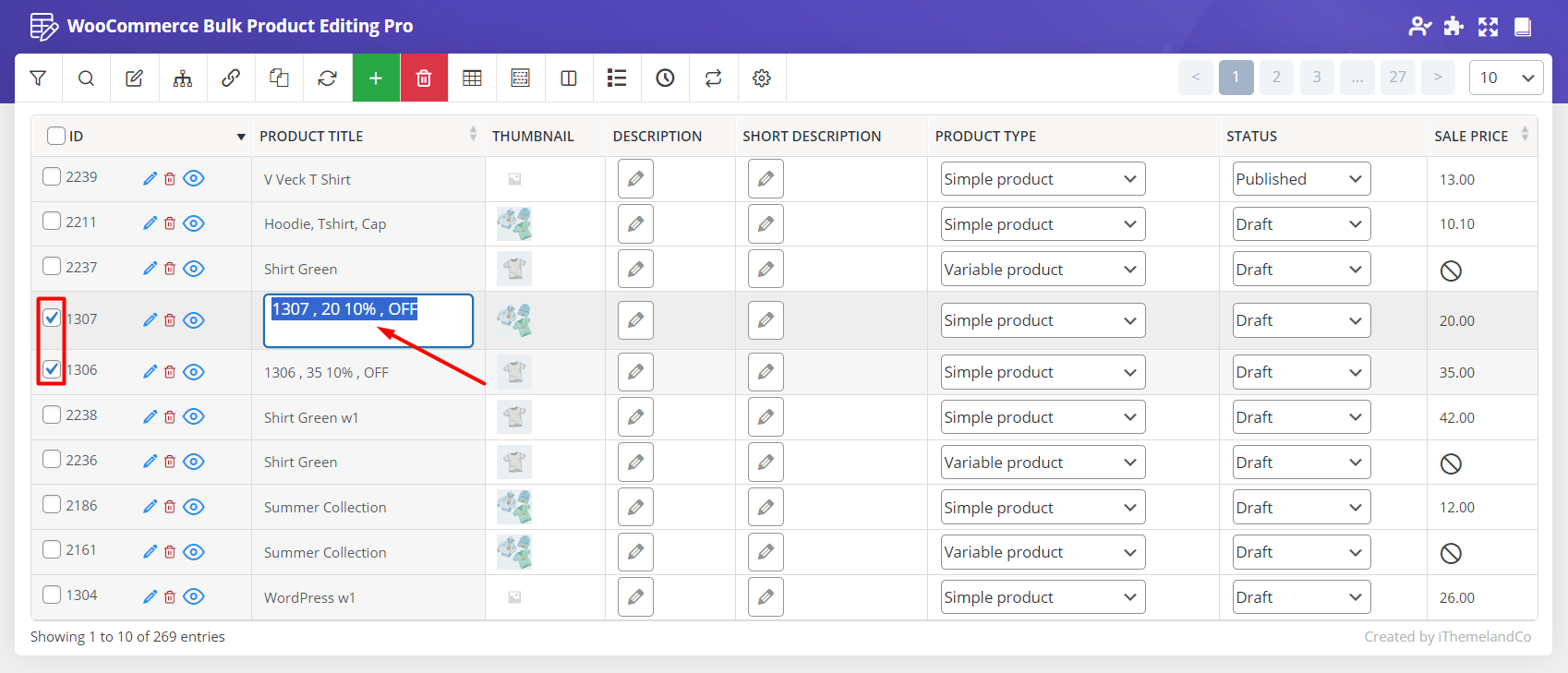Image resolution: width=1568 pixels, height=673 pixels.
Task: Open the rows-per-page dropdown showing 10
Action: point(1505,78)
